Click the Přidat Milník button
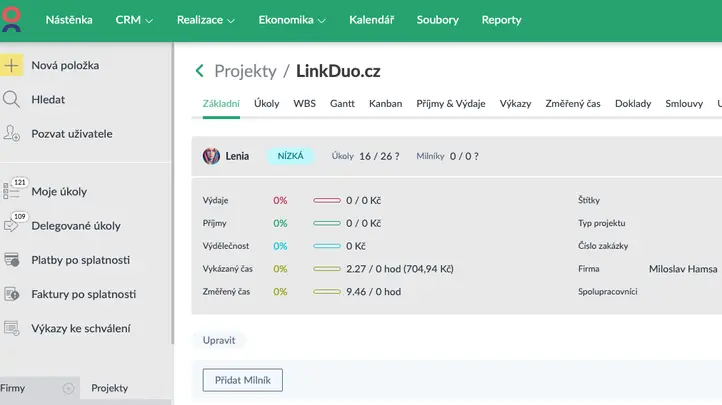Viewport: 722px width, 405px height. (x=243, y=380)
